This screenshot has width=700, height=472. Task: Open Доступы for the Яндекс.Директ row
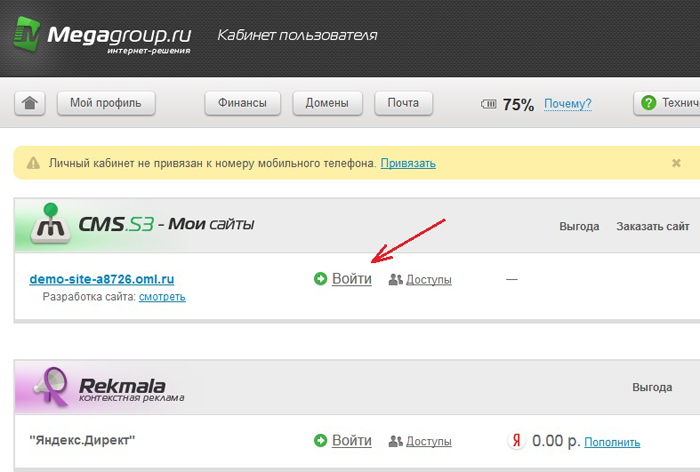(429, 442)
